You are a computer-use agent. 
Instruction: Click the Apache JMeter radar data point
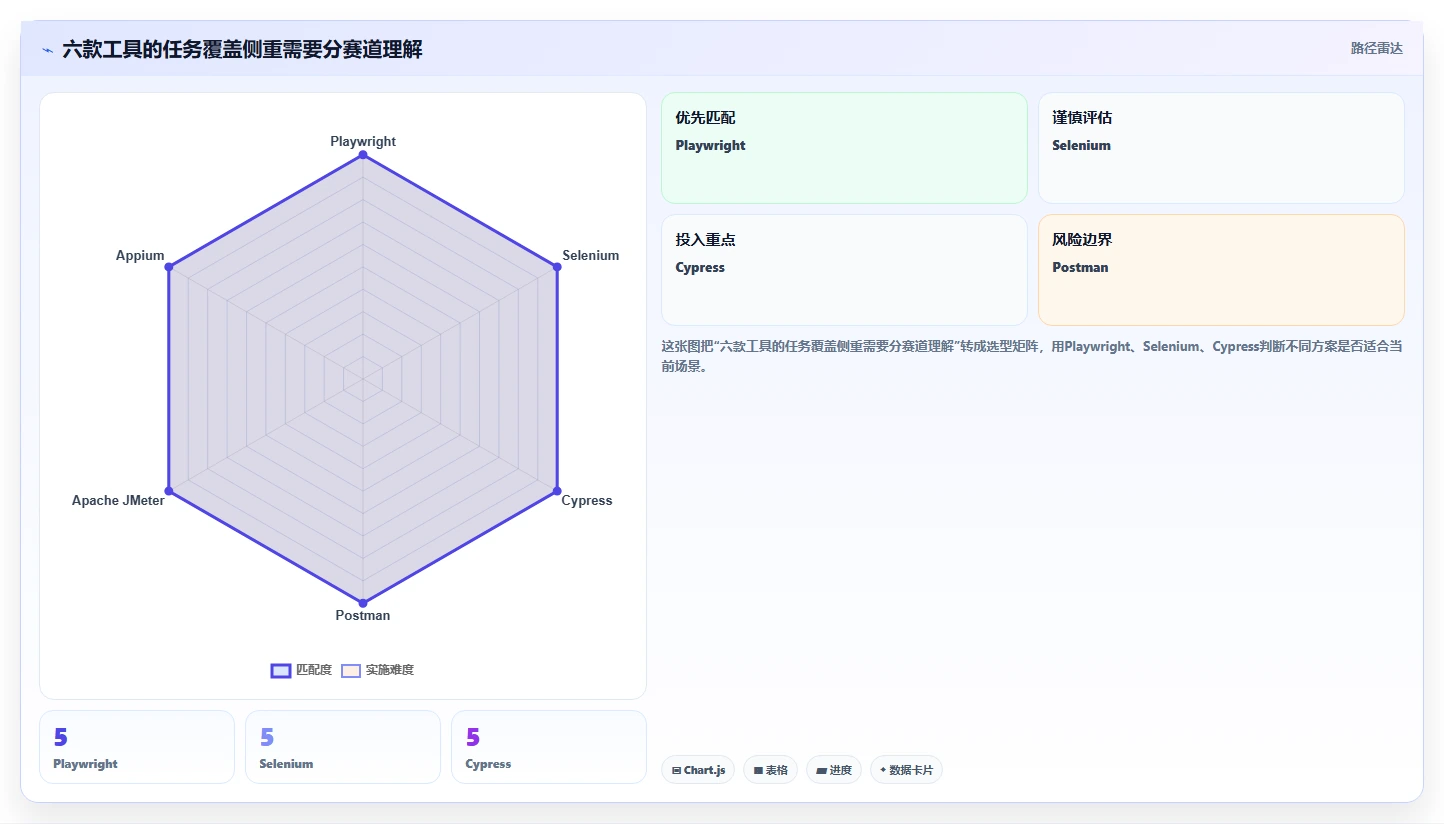(x=169, y=491)
